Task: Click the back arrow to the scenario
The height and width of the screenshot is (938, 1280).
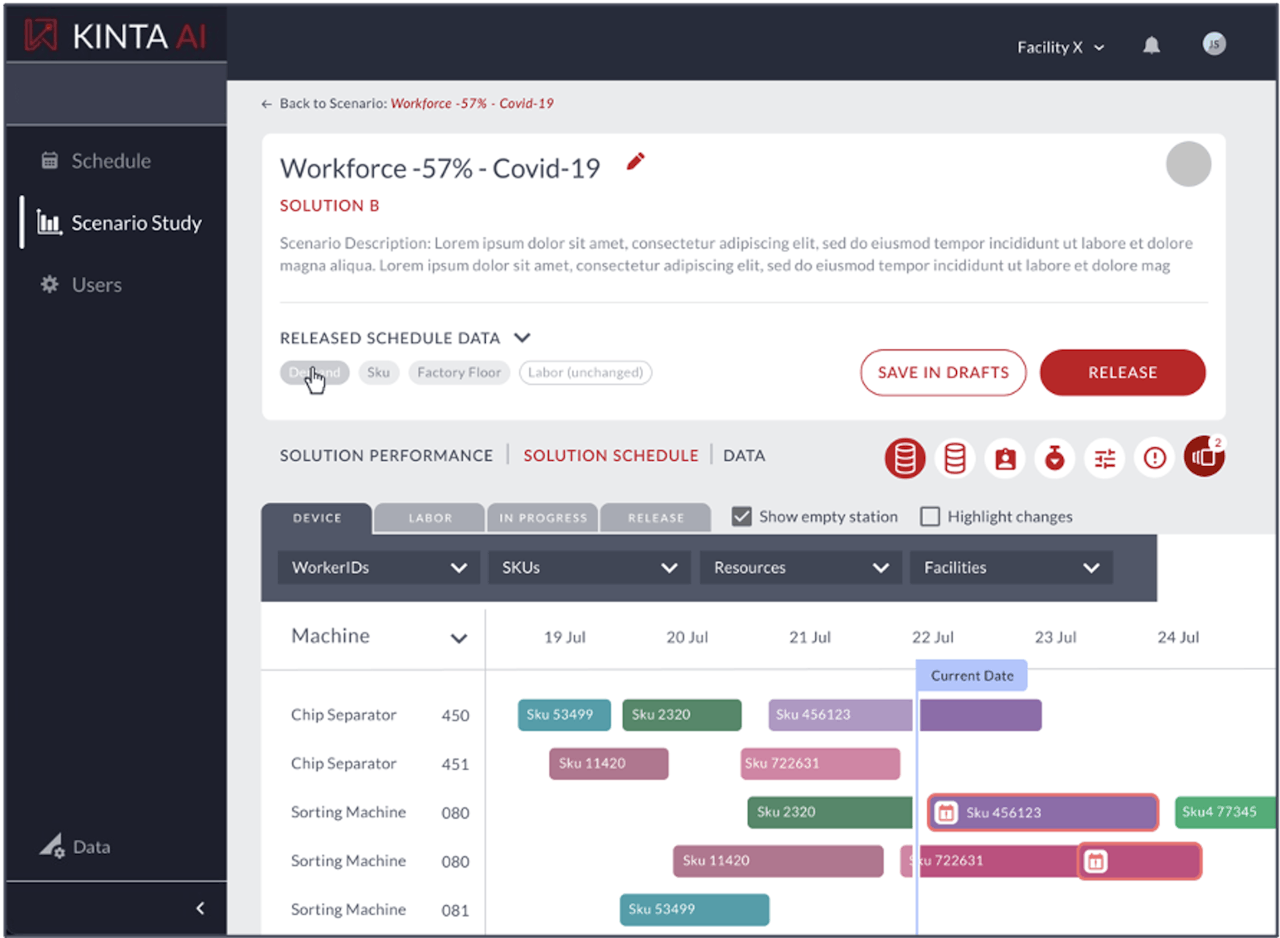Action: tap(266, 104)
